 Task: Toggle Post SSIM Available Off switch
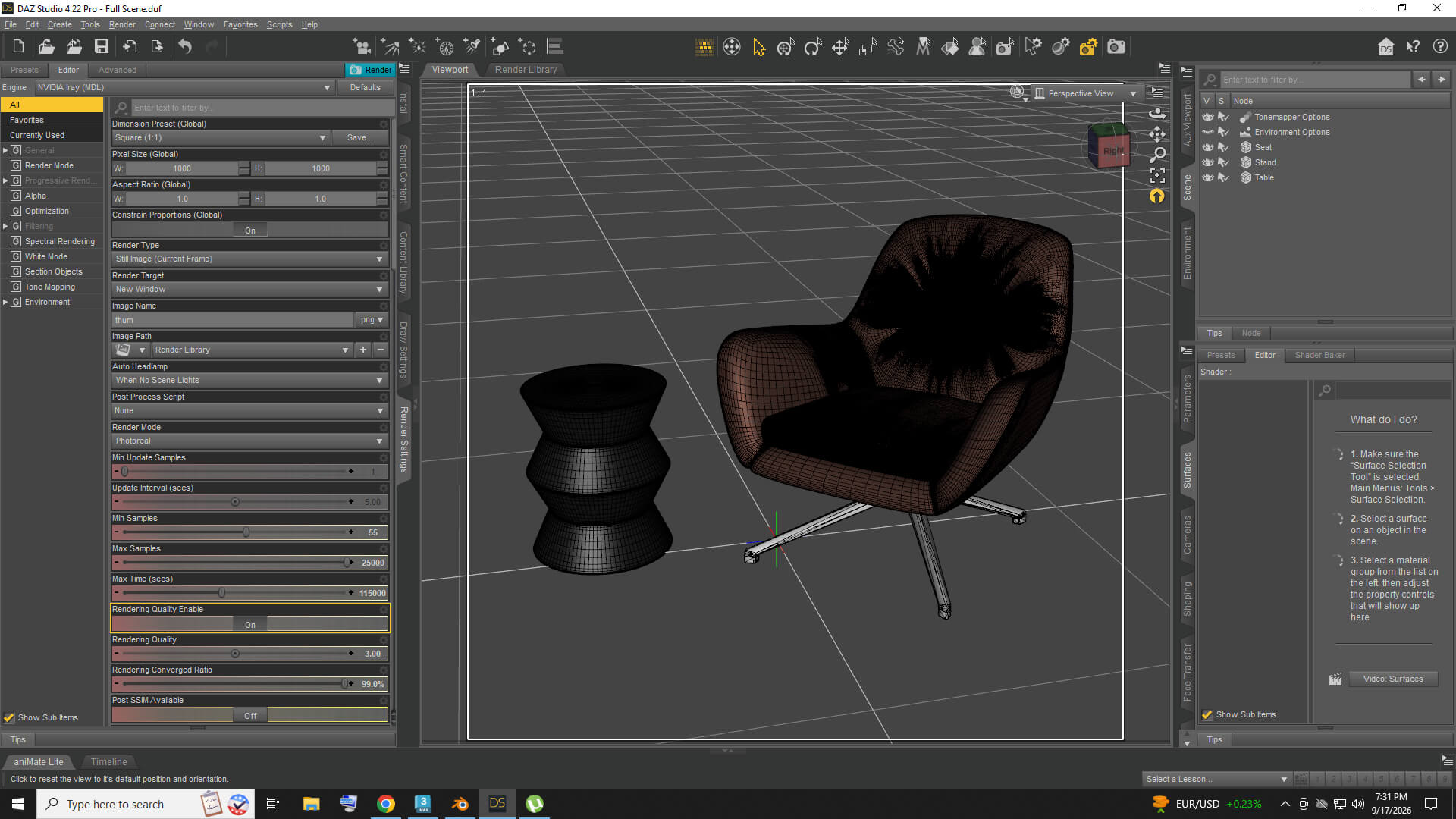coord(250,716)
